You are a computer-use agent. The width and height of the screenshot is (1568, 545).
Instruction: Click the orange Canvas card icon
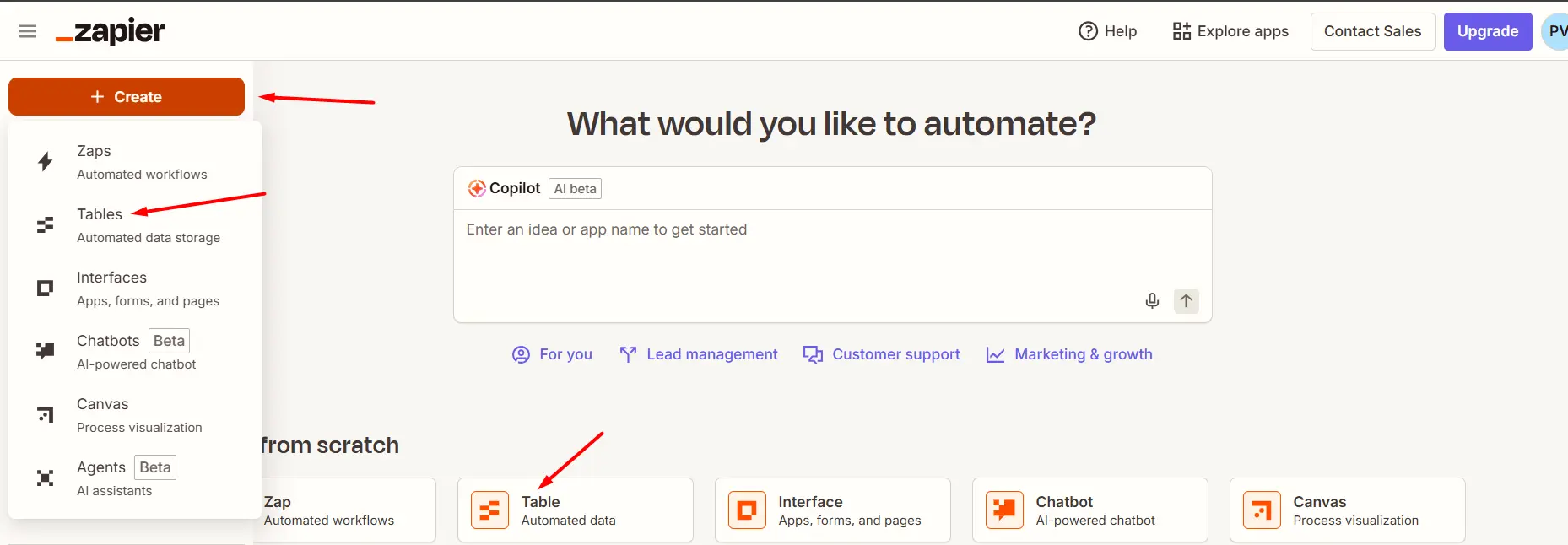click(x=1263, y=510)
